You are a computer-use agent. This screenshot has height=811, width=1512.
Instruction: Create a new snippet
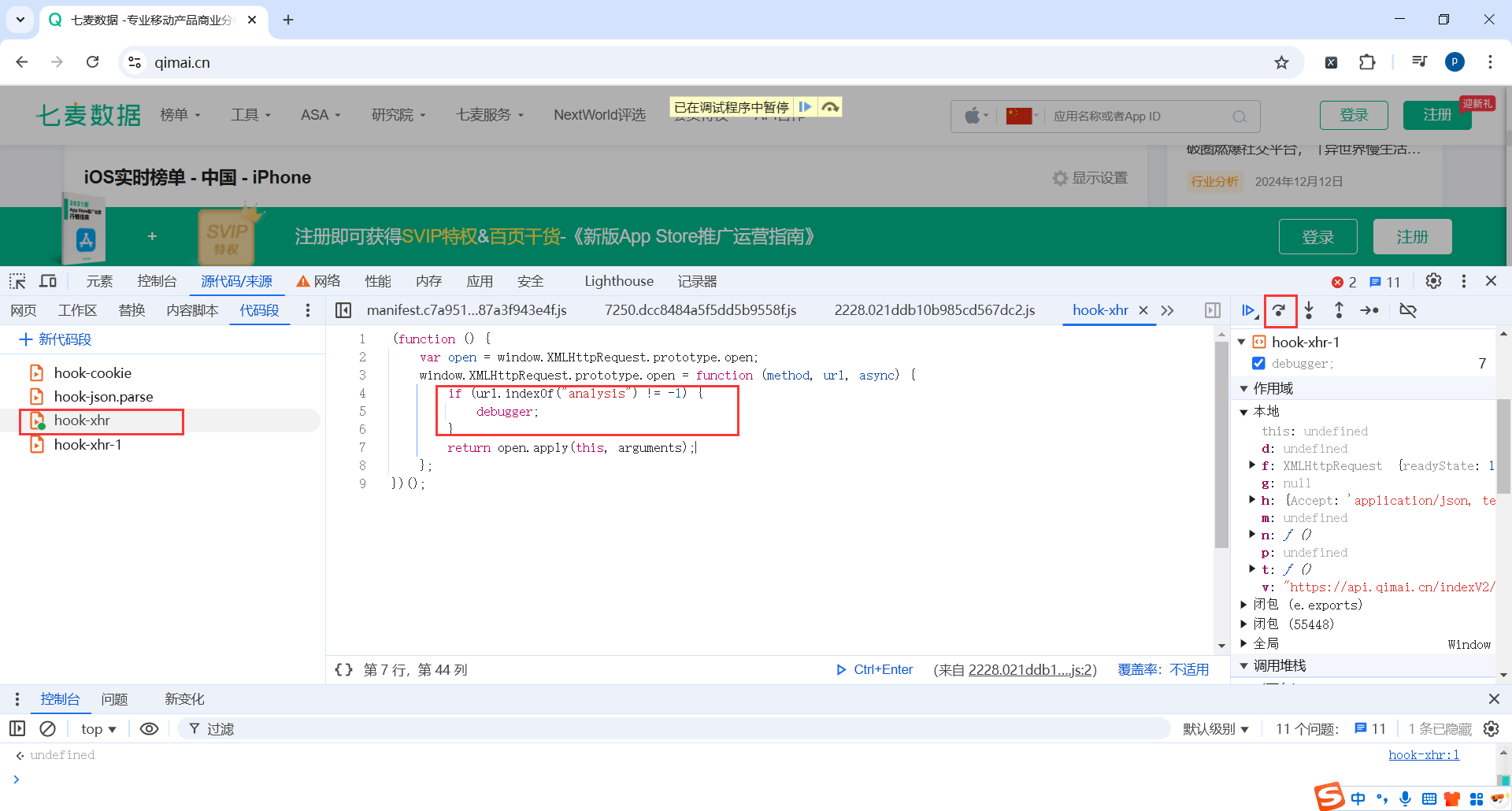click(x=55, y=339)
